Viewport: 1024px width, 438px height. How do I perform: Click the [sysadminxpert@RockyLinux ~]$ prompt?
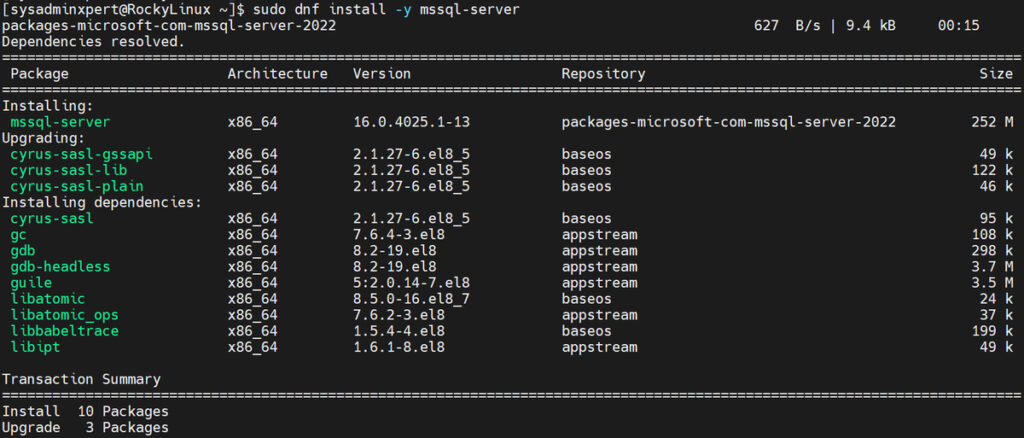click(124, 10)
